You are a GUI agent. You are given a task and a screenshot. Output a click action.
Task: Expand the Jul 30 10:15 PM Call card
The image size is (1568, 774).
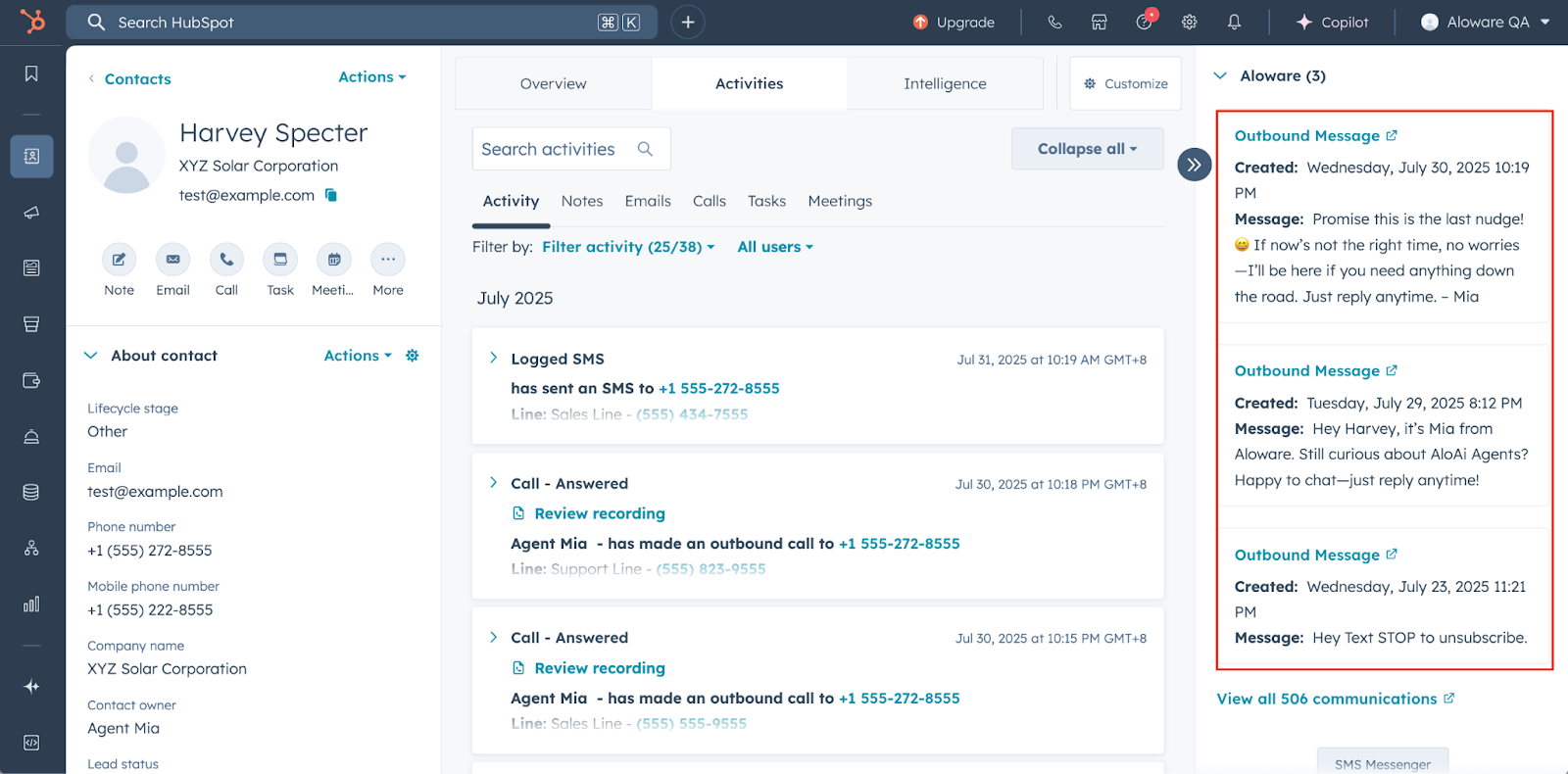[x=493, y=637]
